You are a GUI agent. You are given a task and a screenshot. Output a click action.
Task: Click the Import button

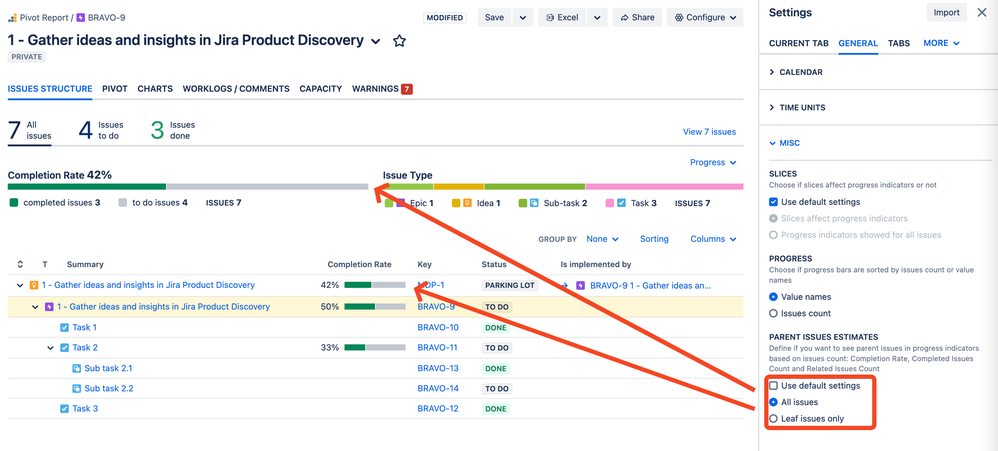click(x=947, y=13)
